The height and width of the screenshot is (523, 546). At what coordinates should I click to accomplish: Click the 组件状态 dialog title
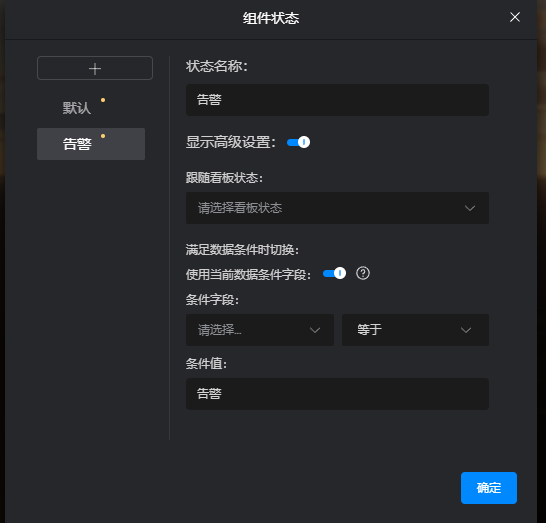pos(271,18)
